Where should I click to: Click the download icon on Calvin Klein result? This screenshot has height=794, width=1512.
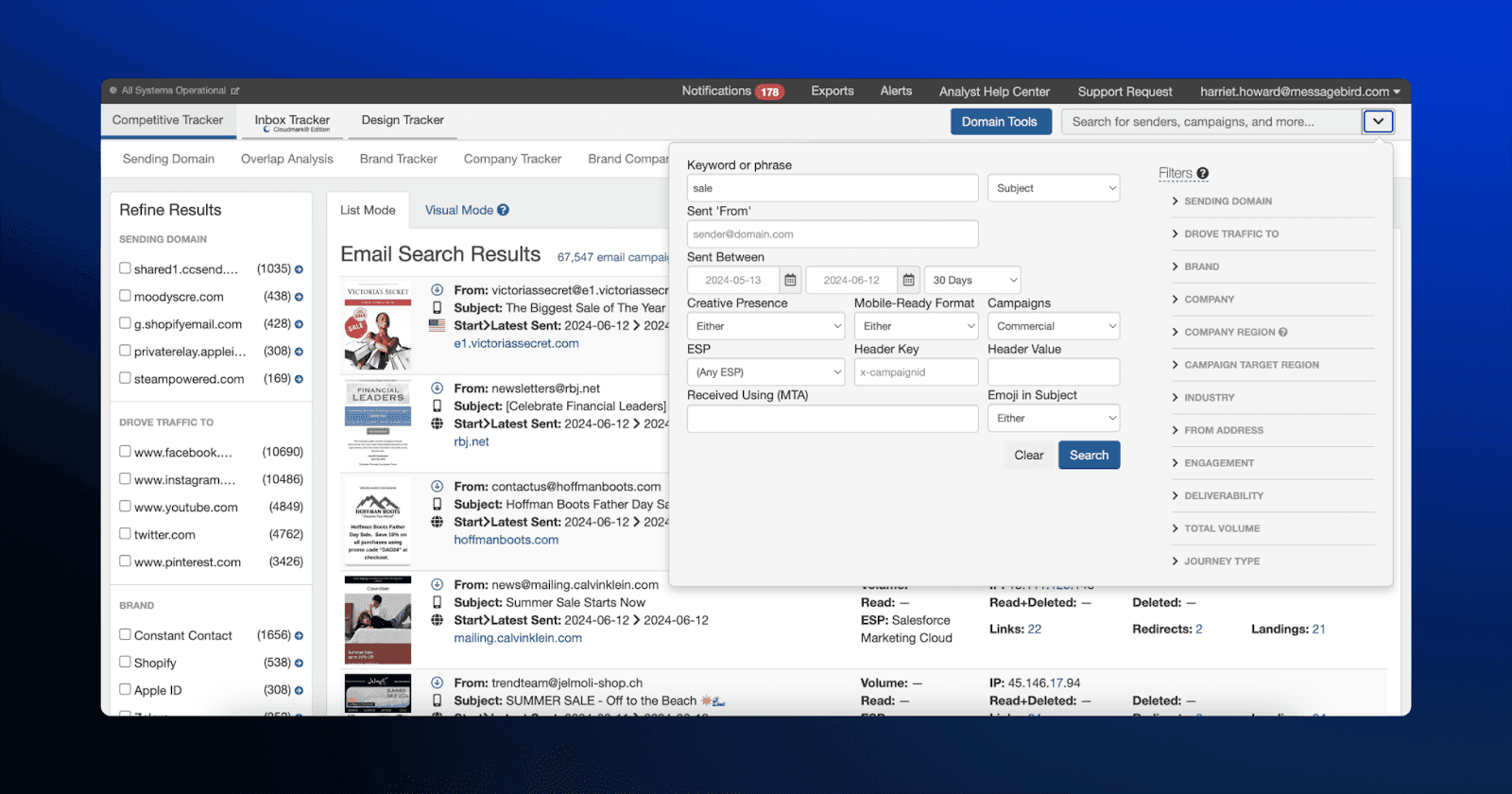point(437,585)
